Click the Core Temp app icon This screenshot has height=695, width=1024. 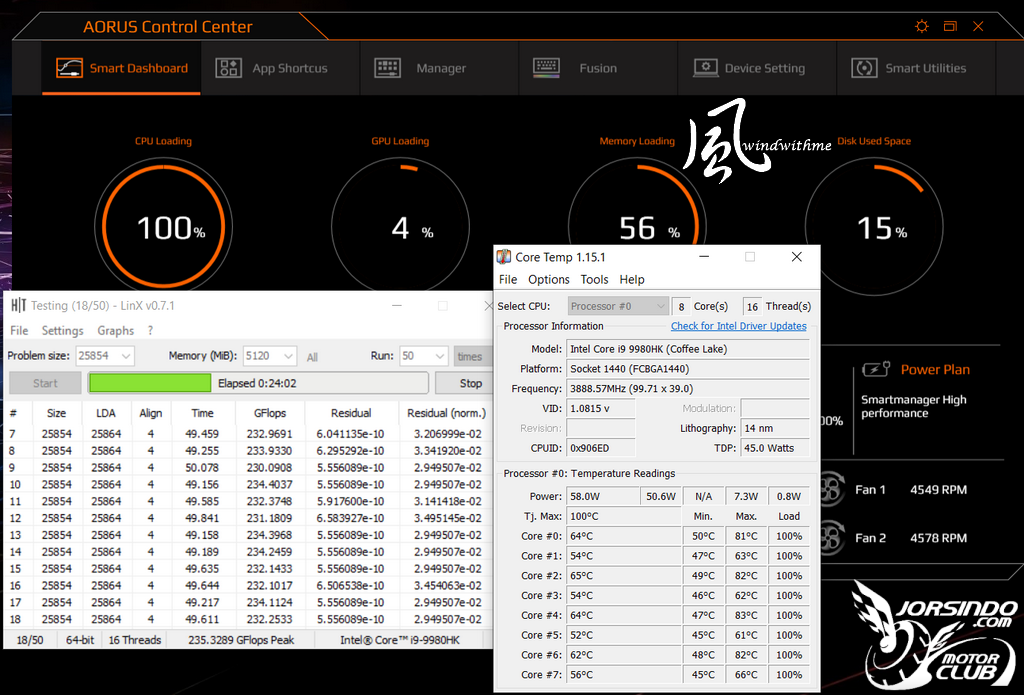pyautogui.click(x=504, y=257)
